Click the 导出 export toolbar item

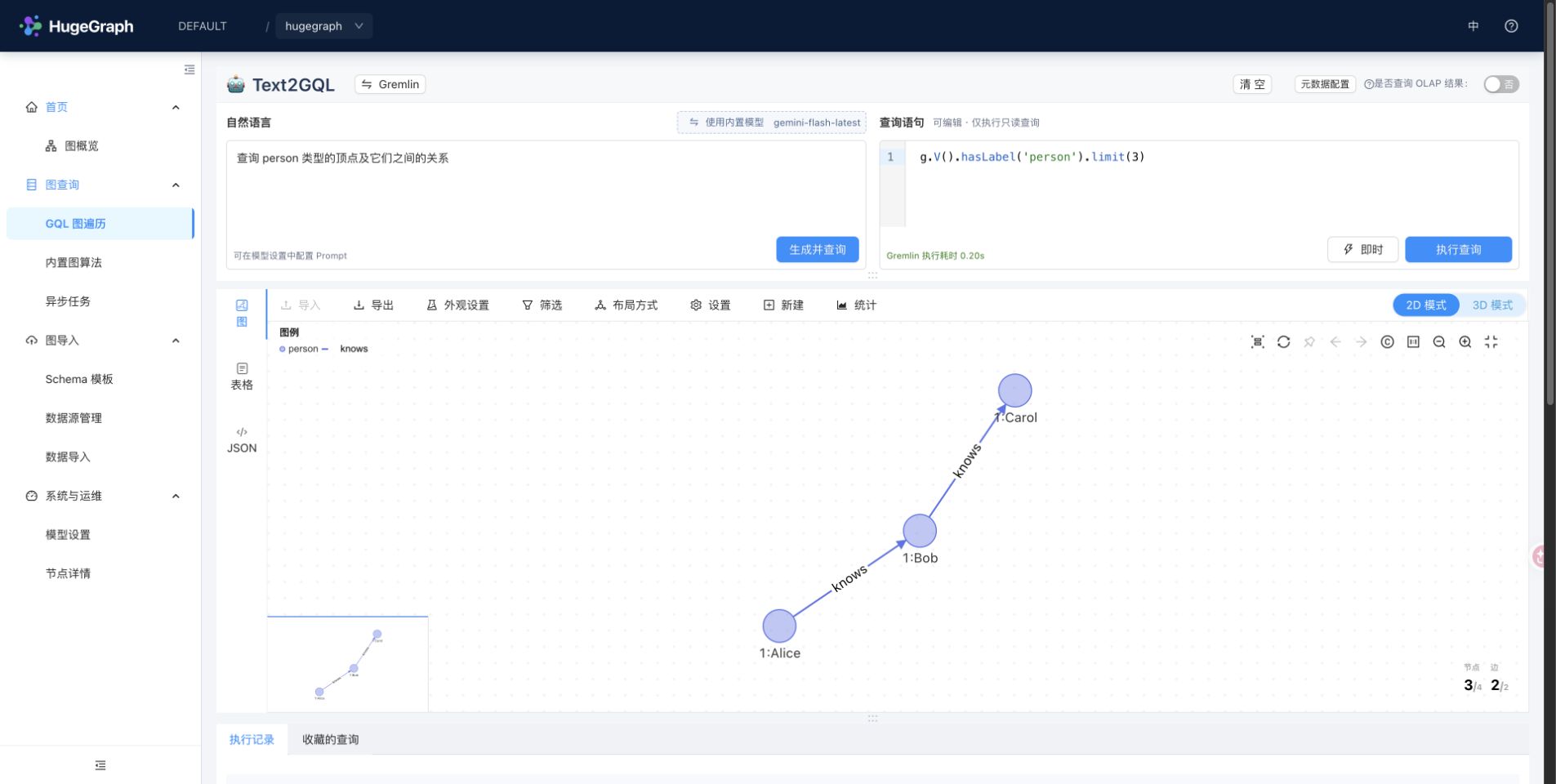click(373, 305)
